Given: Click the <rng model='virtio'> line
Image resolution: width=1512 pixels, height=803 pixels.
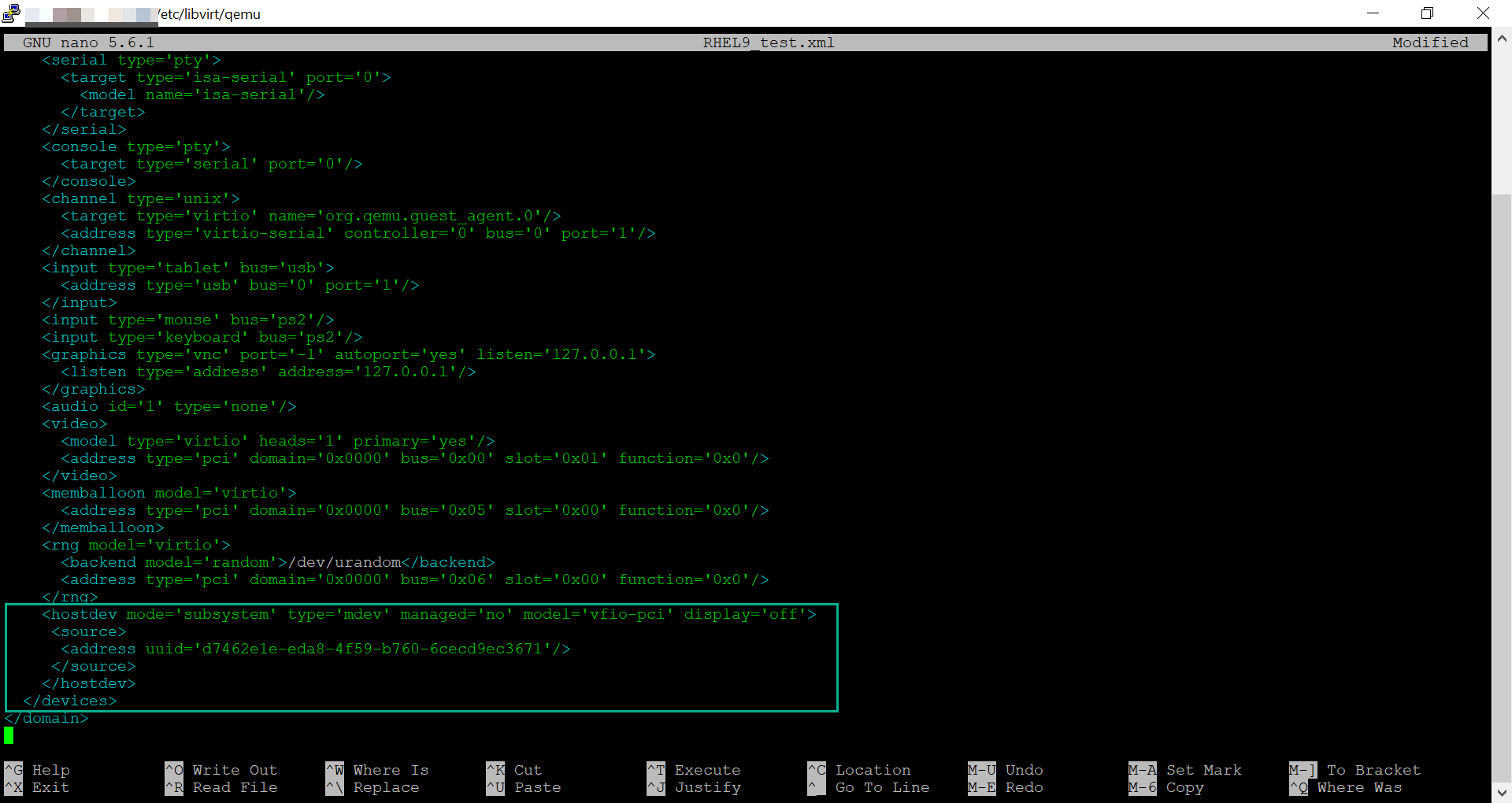Looking at the screenshot, I should (x=136, y=545).
